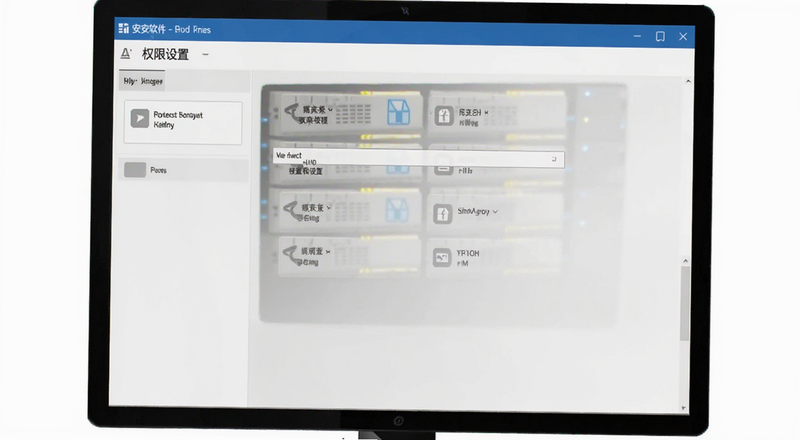The height and width of the screenshot is (440, 800).
Task: Click the icon beside r-IIIs label
Action: pyautogui.click(x=443, y=168)
